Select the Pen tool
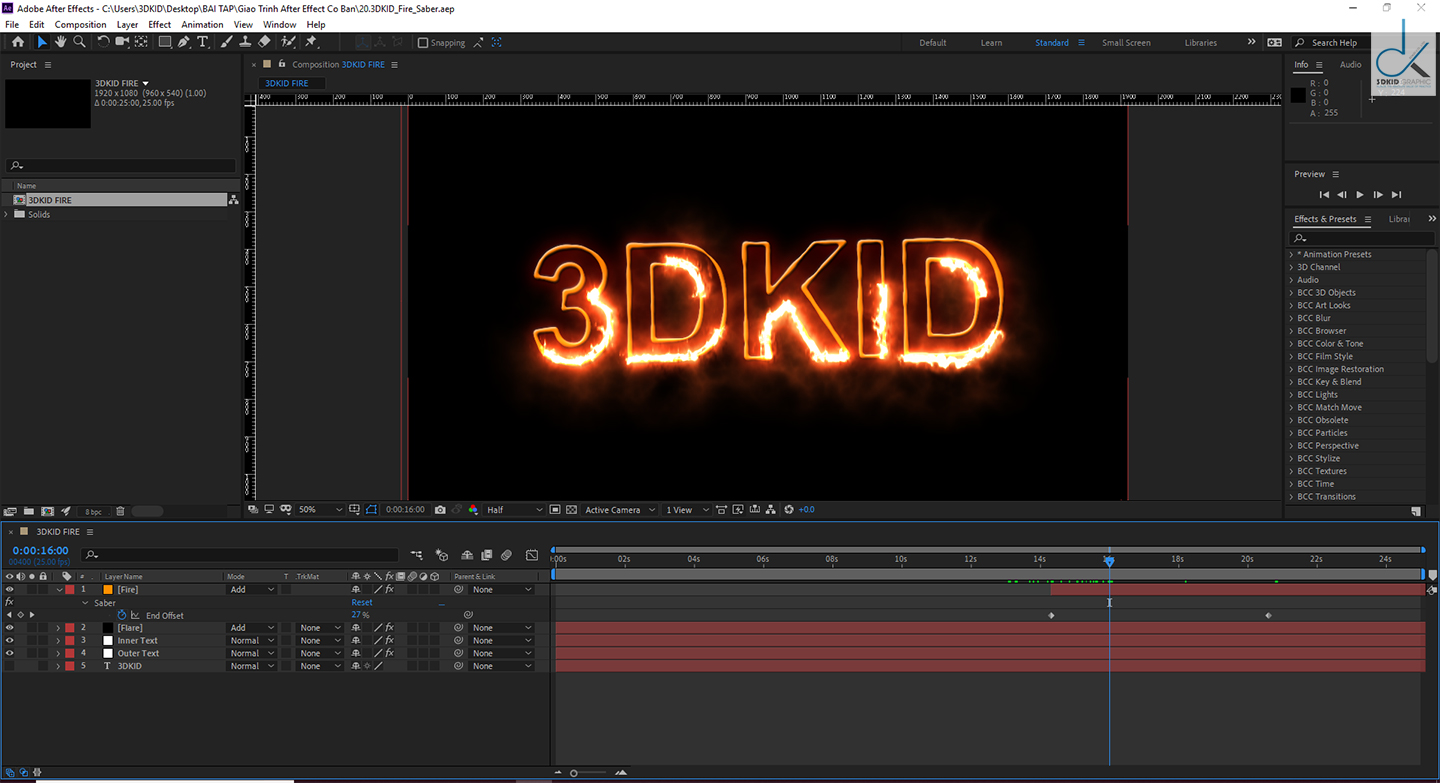The image size is (1440, 783). pos(184,41)
